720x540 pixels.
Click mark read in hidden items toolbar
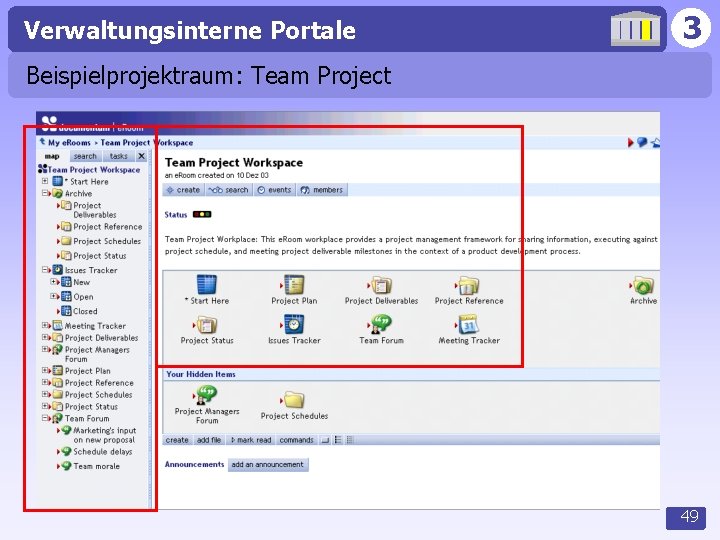click(x=251, y=440)
